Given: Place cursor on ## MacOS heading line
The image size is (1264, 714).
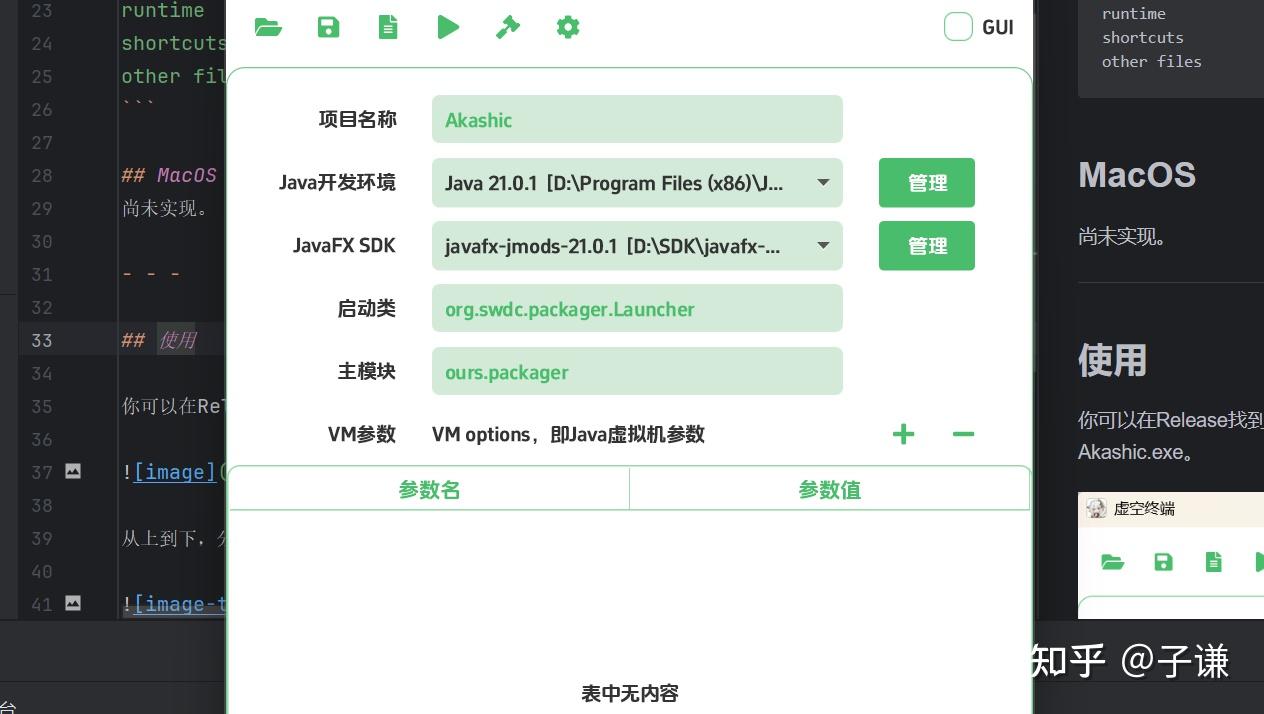Looking at the screenshot, I should 169,175.
